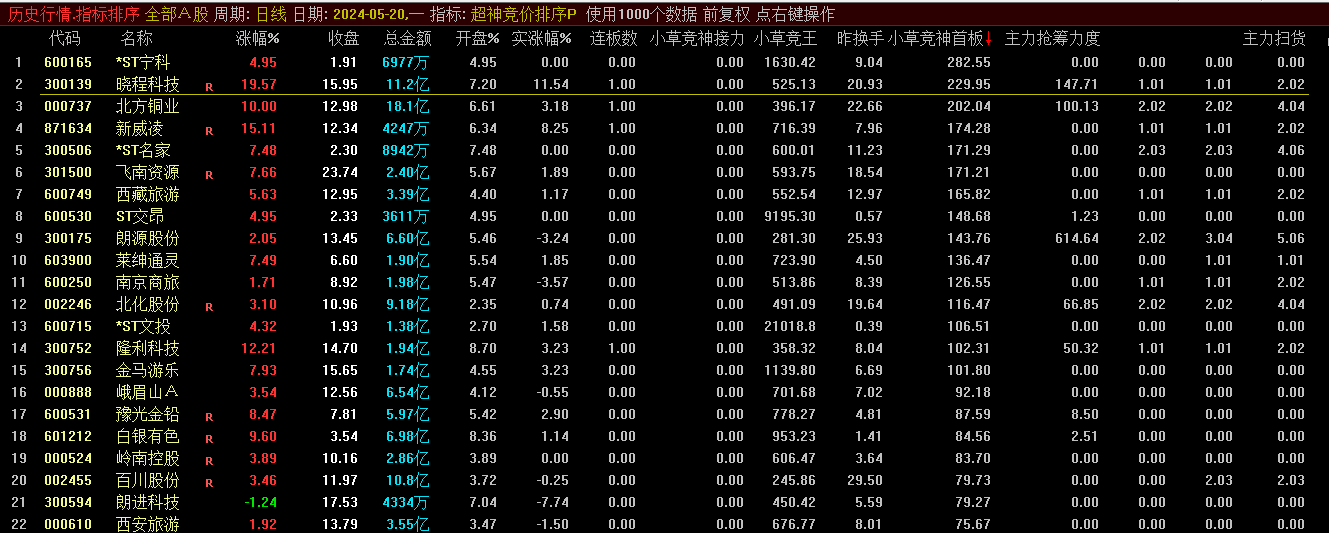
Task: Select the 超神竞价排序P indicator name
Action: tap(523, 14)
